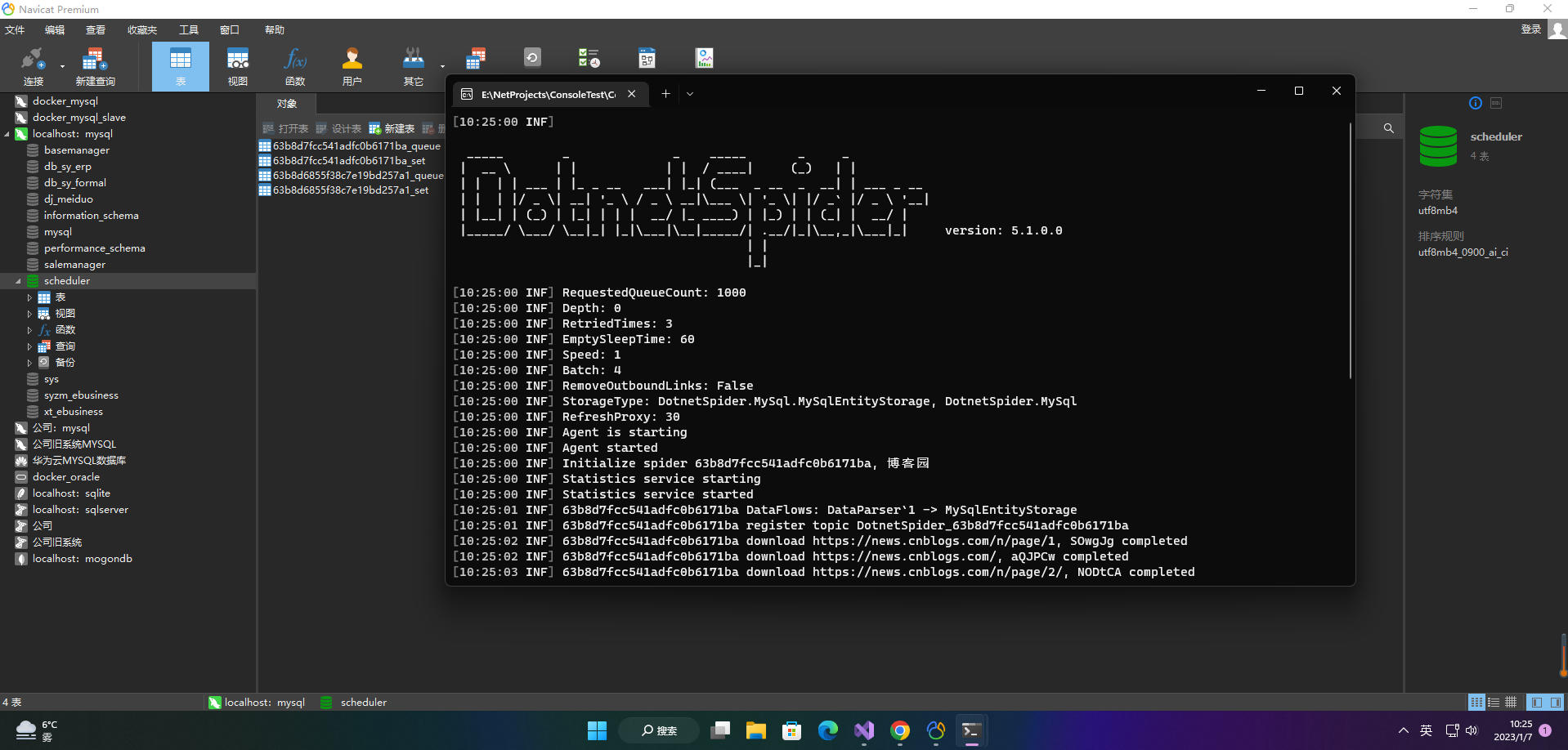The height and width of the screenshot is (750, 1568).
Task: Click the 登录 (Login) link
Action: [1530, 29]
